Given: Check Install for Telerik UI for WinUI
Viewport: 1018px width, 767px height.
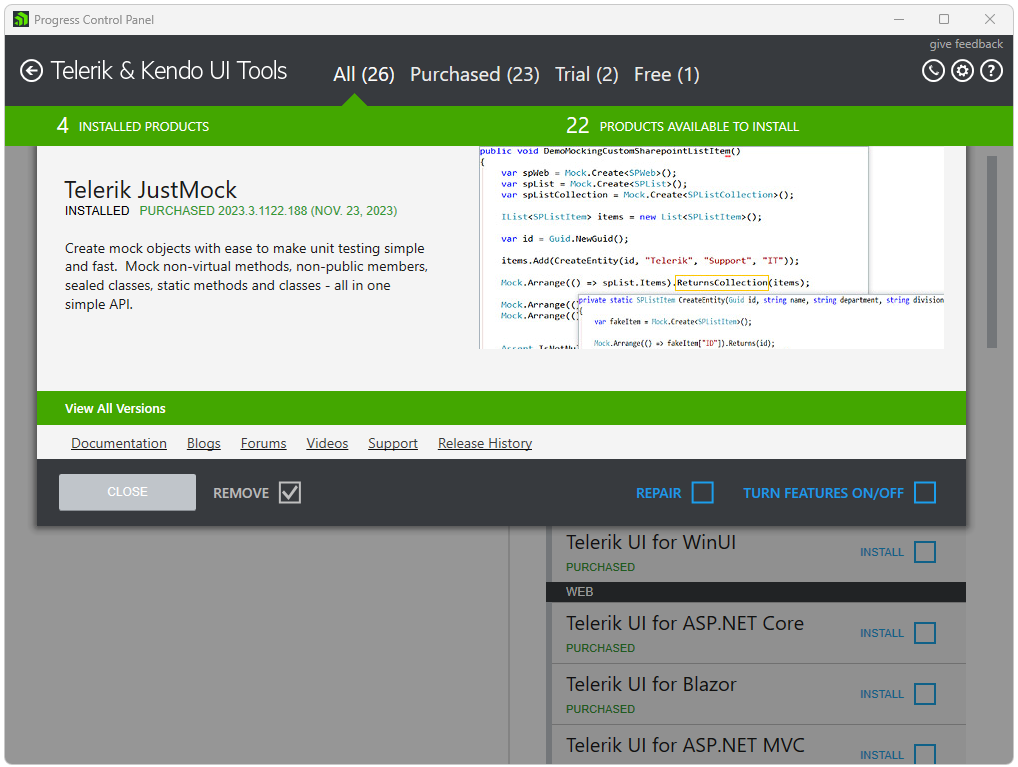Looking at the screenshot, I should [924, 551].
